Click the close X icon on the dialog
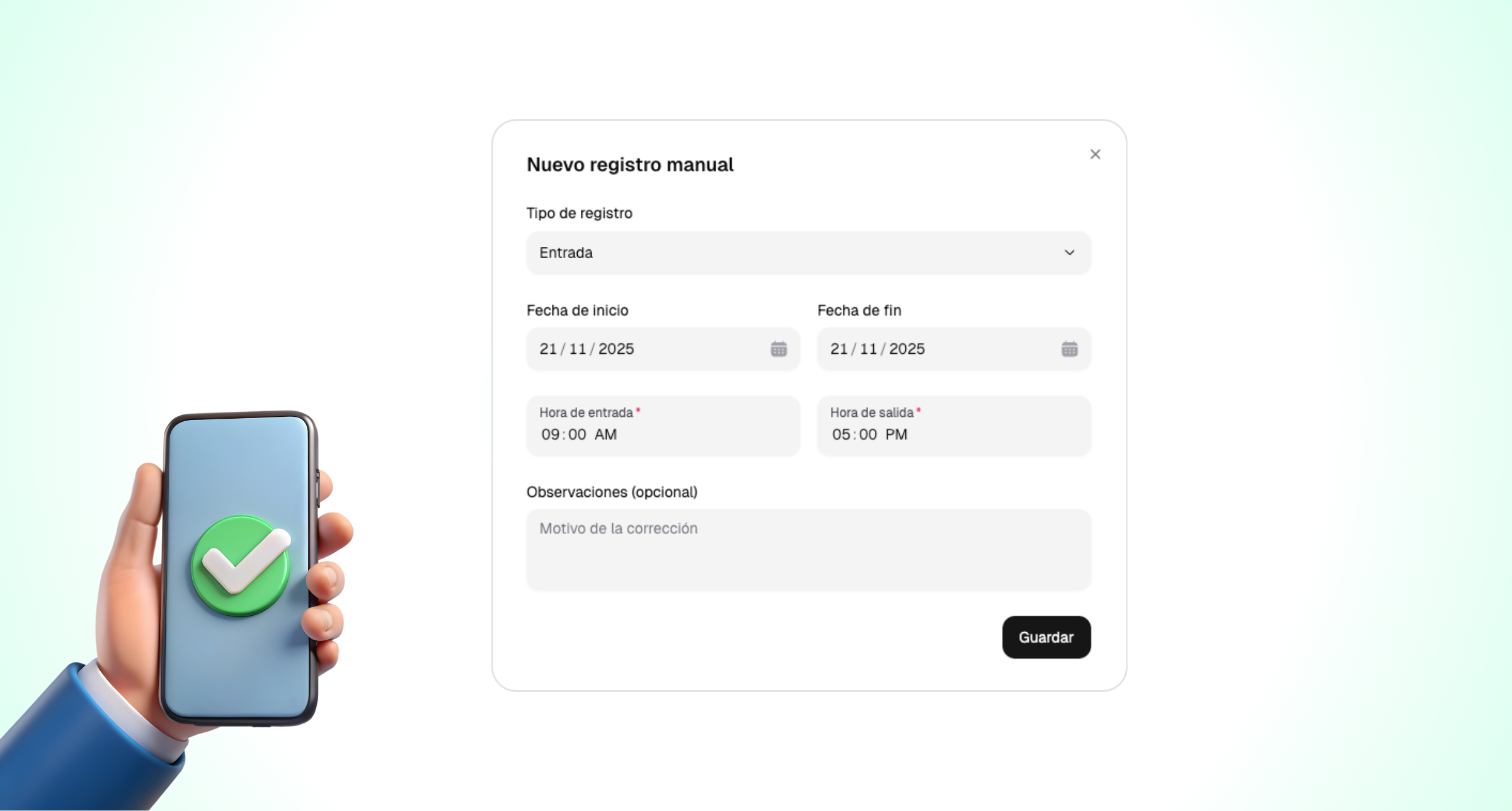The image size is (1512, 811). click(1095, 154)
